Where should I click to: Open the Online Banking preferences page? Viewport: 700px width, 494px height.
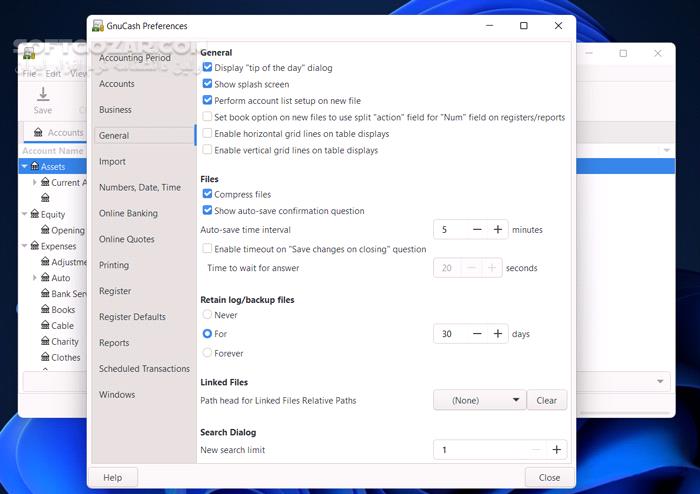coord(128,213)
